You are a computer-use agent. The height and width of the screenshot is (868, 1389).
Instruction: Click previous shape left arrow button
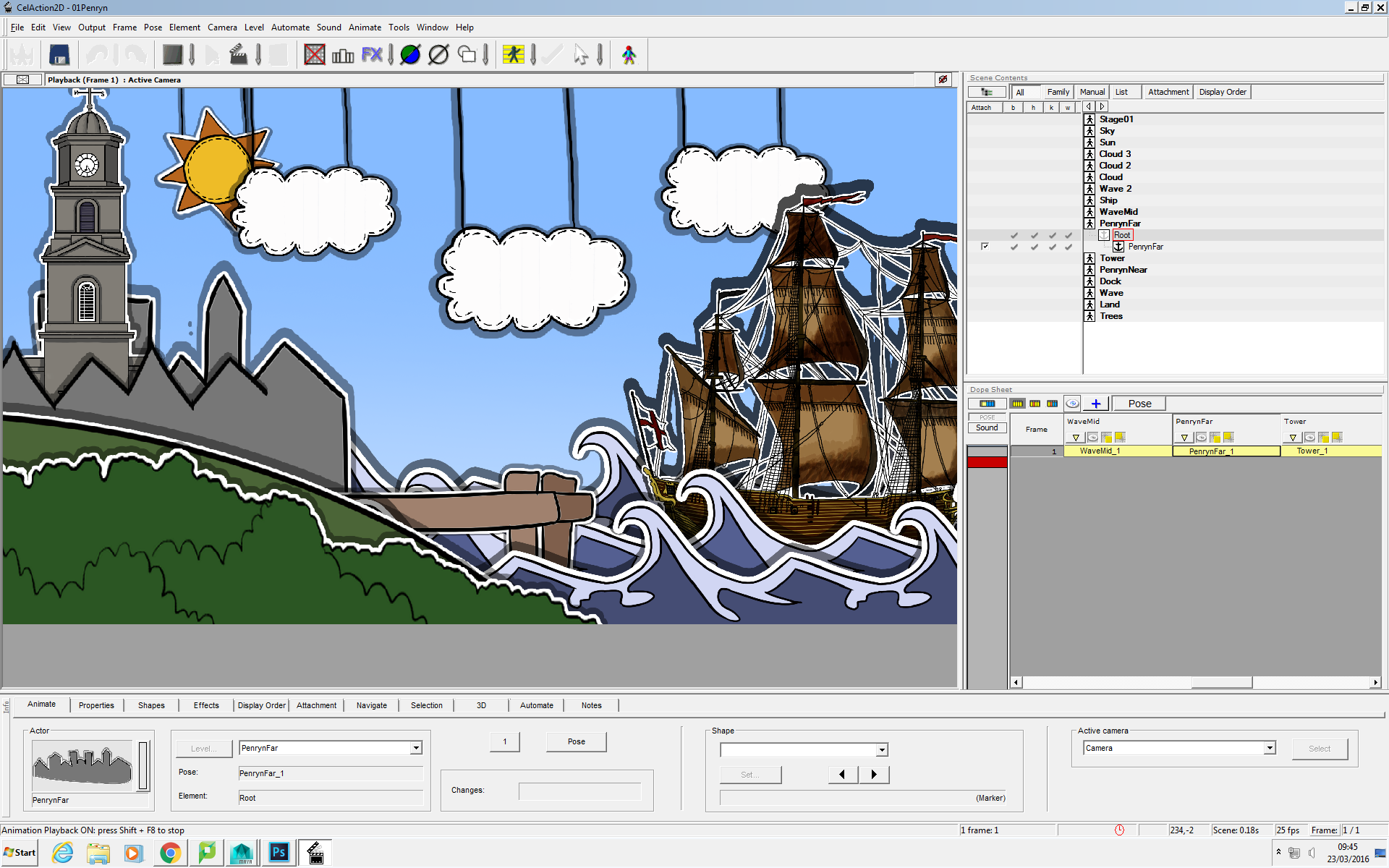[843, 775]
